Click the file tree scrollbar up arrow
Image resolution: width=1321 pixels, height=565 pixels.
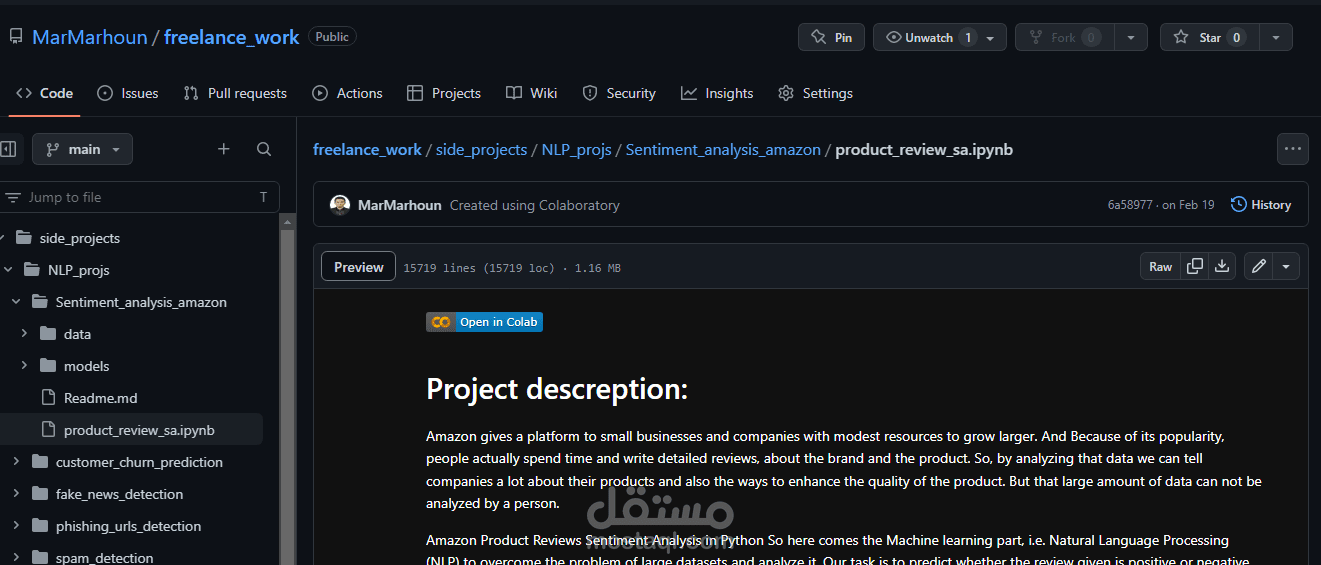(x=287, y=222)
